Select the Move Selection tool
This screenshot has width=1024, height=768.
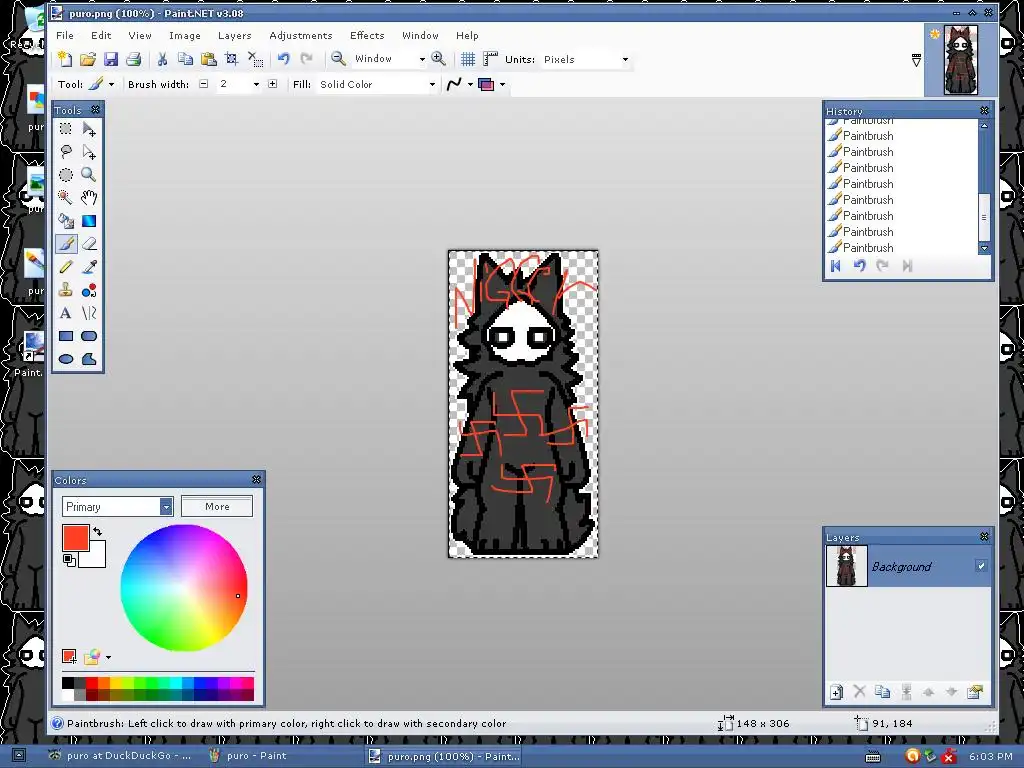[89, 152]
